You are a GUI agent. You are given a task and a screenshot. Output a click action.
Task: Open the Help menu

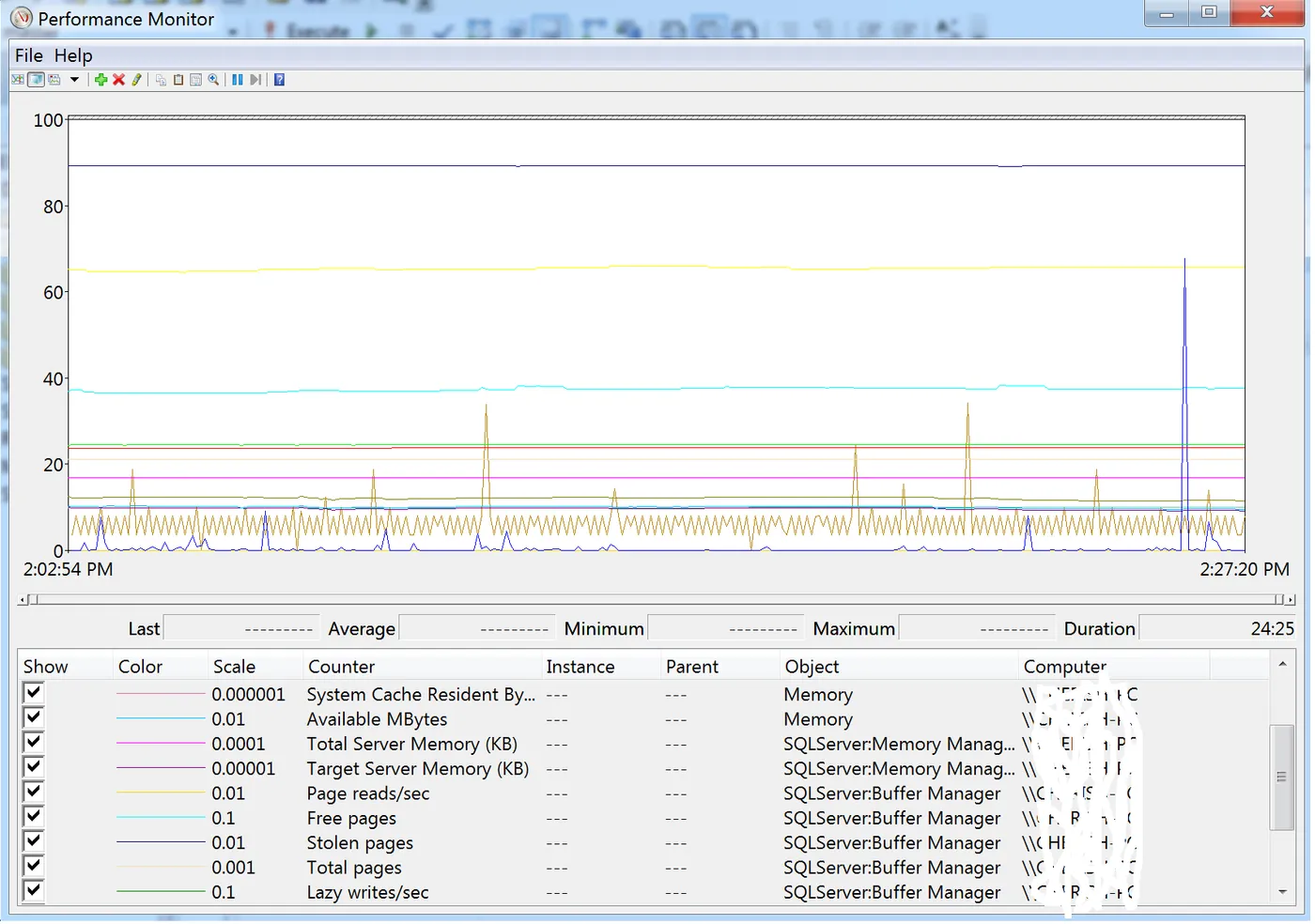72,55
